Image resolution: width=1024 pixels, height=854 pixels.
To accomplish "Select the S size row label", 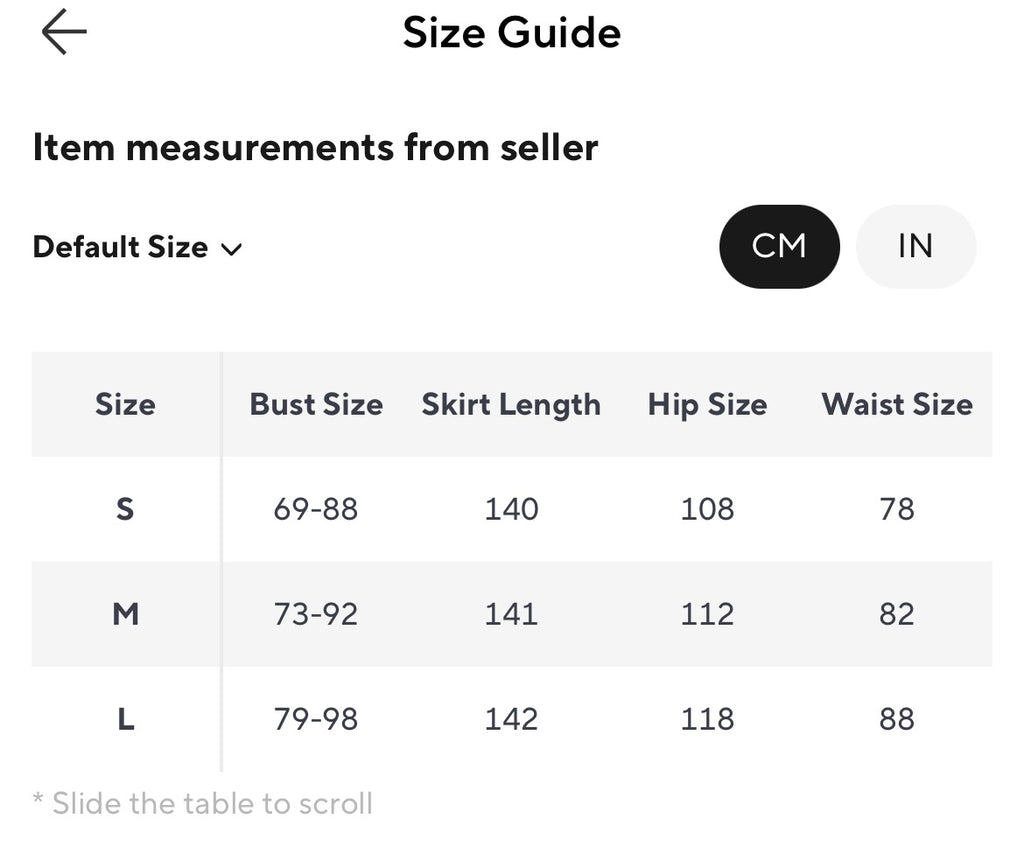I will [x=125, y=509].
